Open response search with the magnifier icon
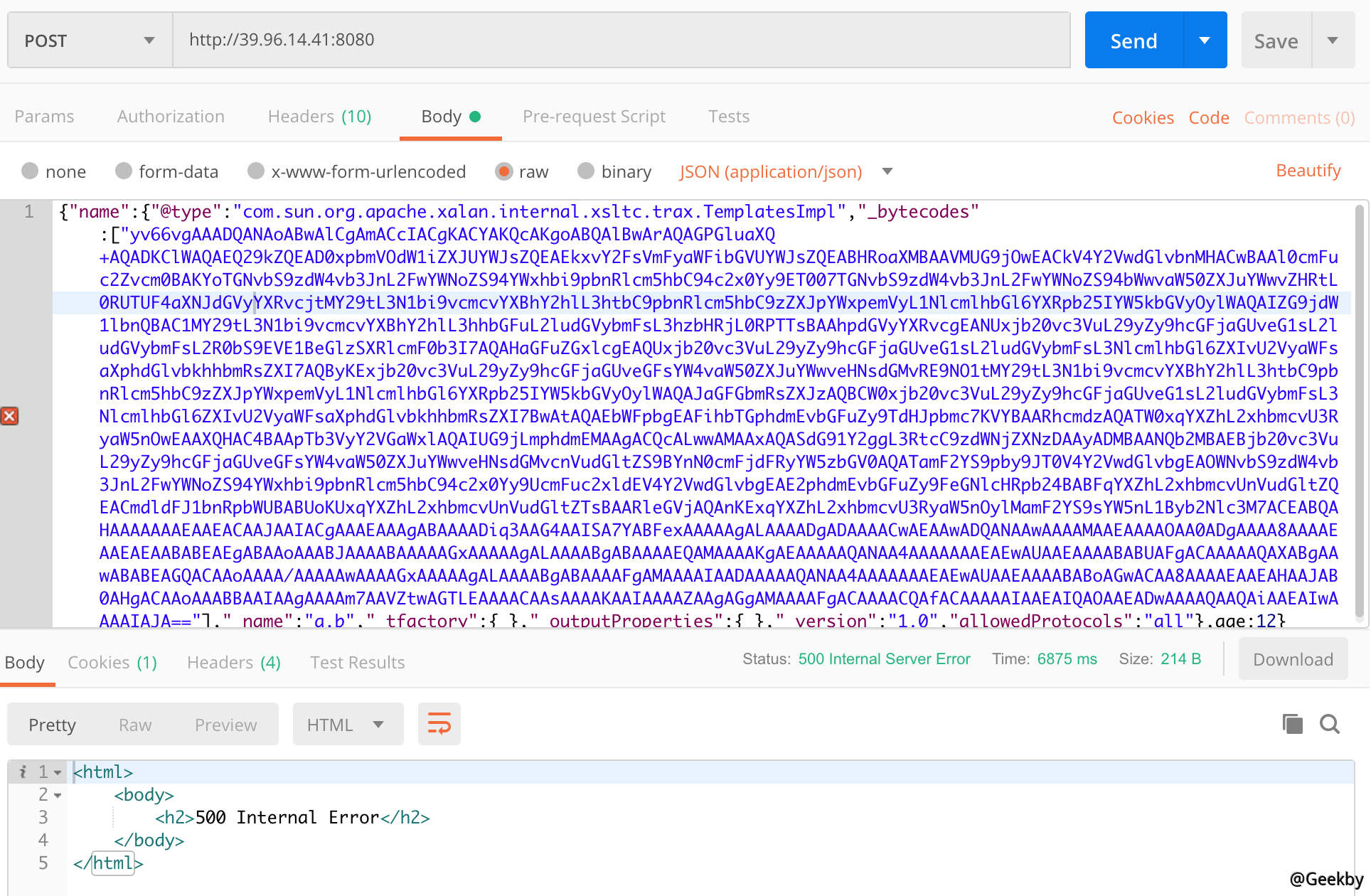 1330,724
